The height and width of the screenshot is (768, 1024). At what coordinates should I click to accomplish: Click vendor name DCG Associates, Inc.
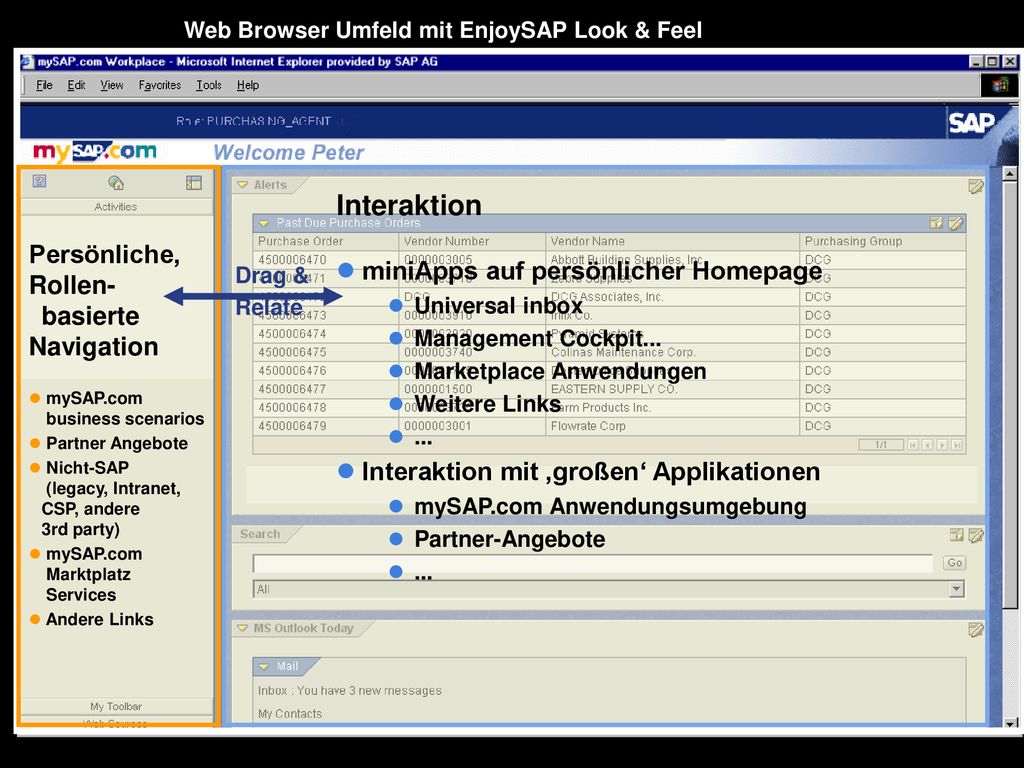607,296
